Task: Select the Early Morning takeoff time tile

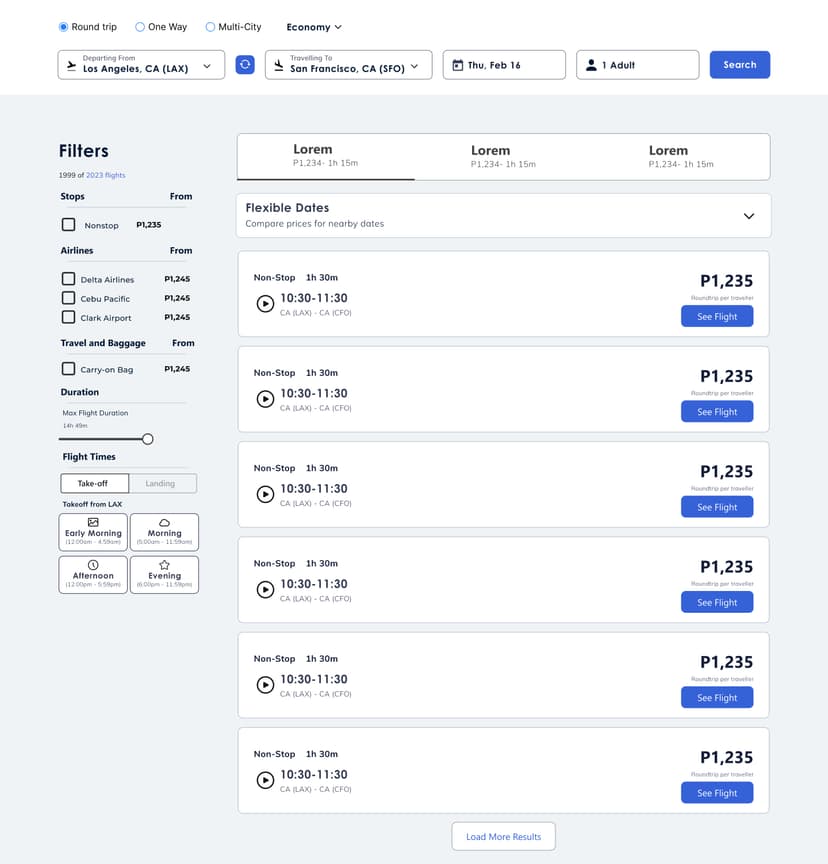Action: [93, 532]
